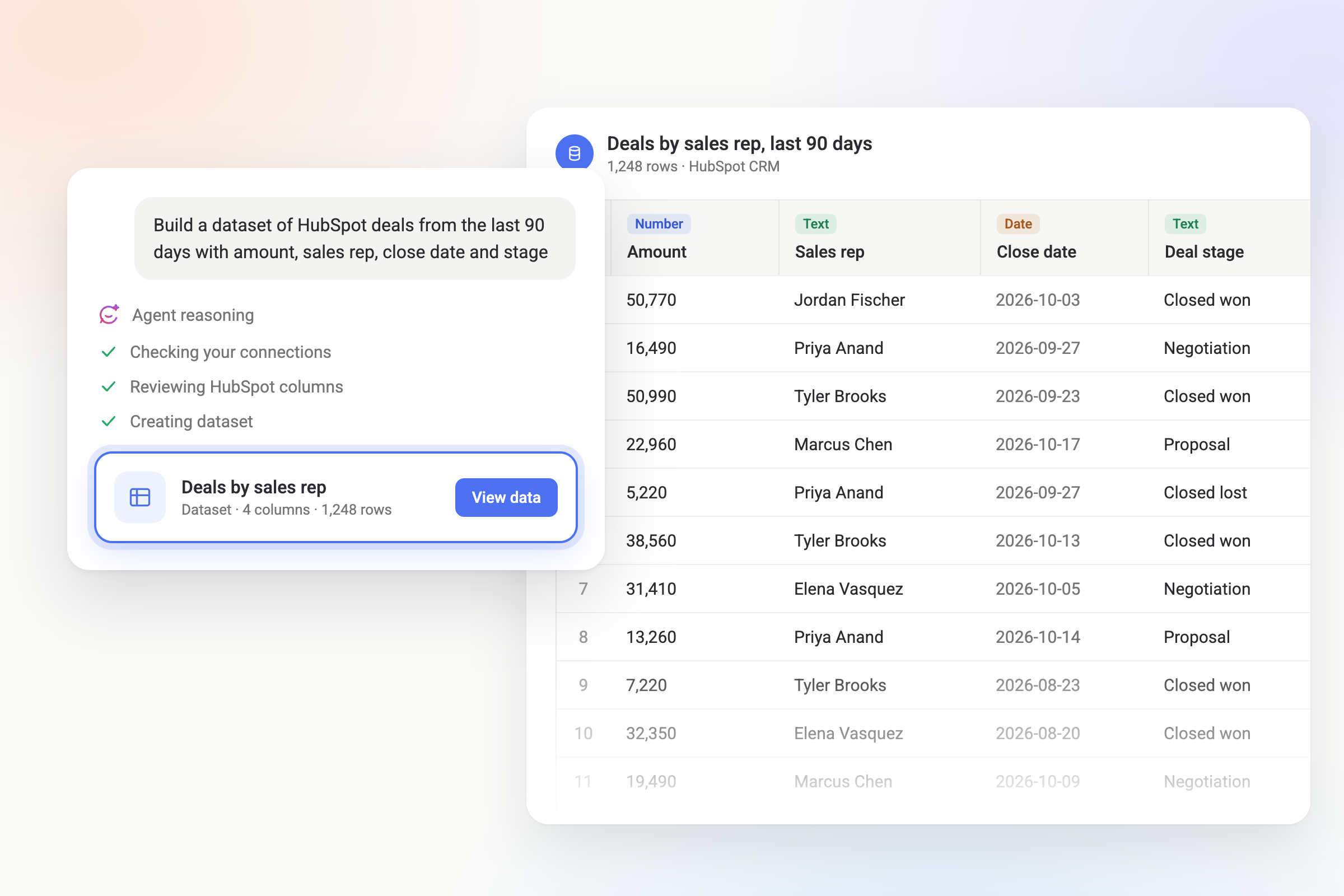
Task: Click checkmark next to Checking your connections
Action: click(109, 352)
